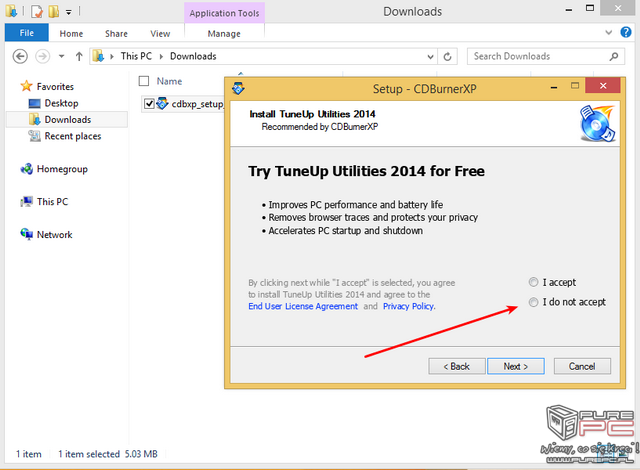Image resolution: width=640 pixels, height=470 pixels.
Task: Open Desktop in the navigation pane
Action: (61, 103)
